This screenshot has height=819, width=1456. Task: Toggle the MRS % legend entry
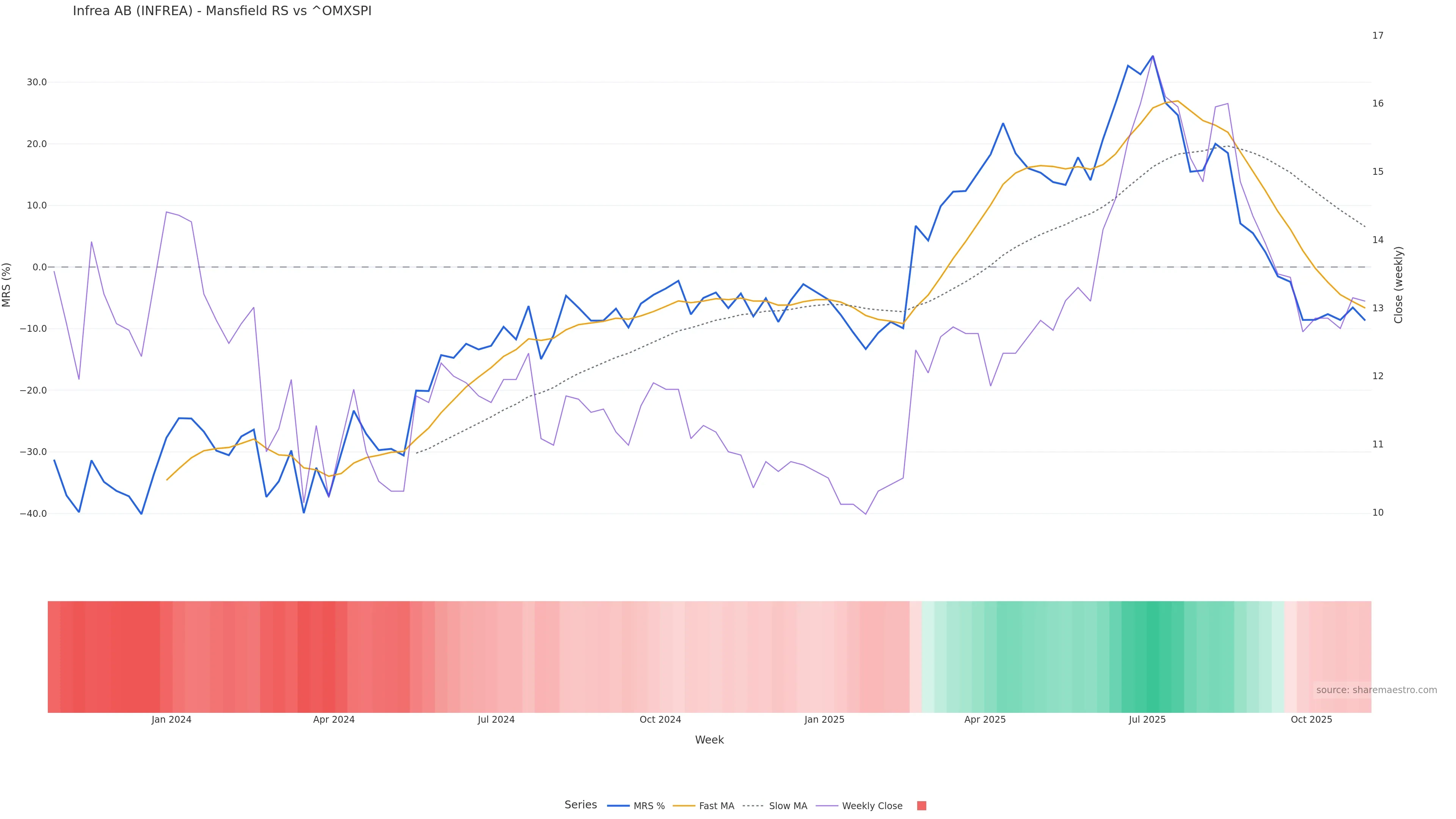click(x=649, y=806)
